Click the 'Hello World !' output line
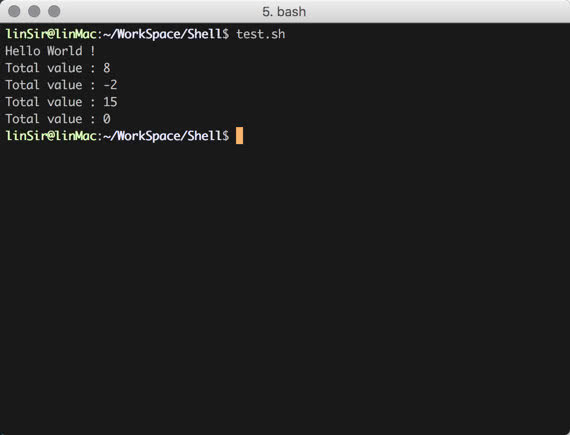Screen dimensions: 570x435 point(50,51)
